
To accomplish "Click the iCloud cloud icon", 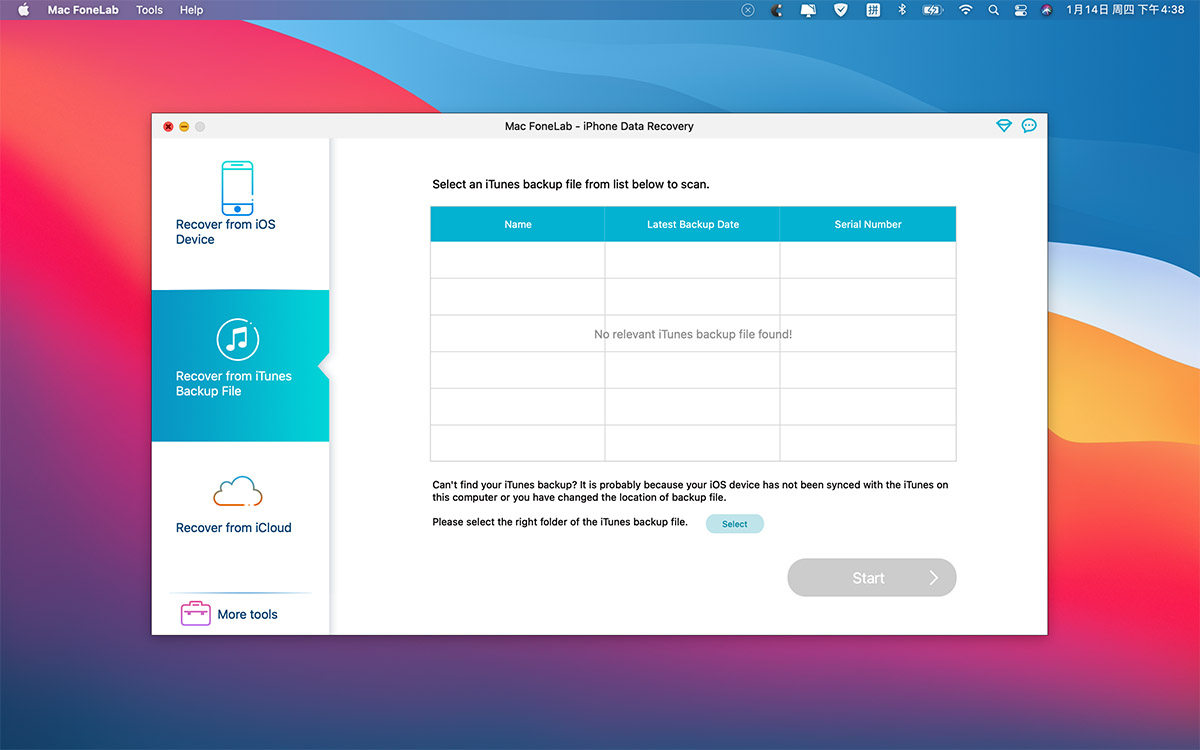I will point(238,491).
